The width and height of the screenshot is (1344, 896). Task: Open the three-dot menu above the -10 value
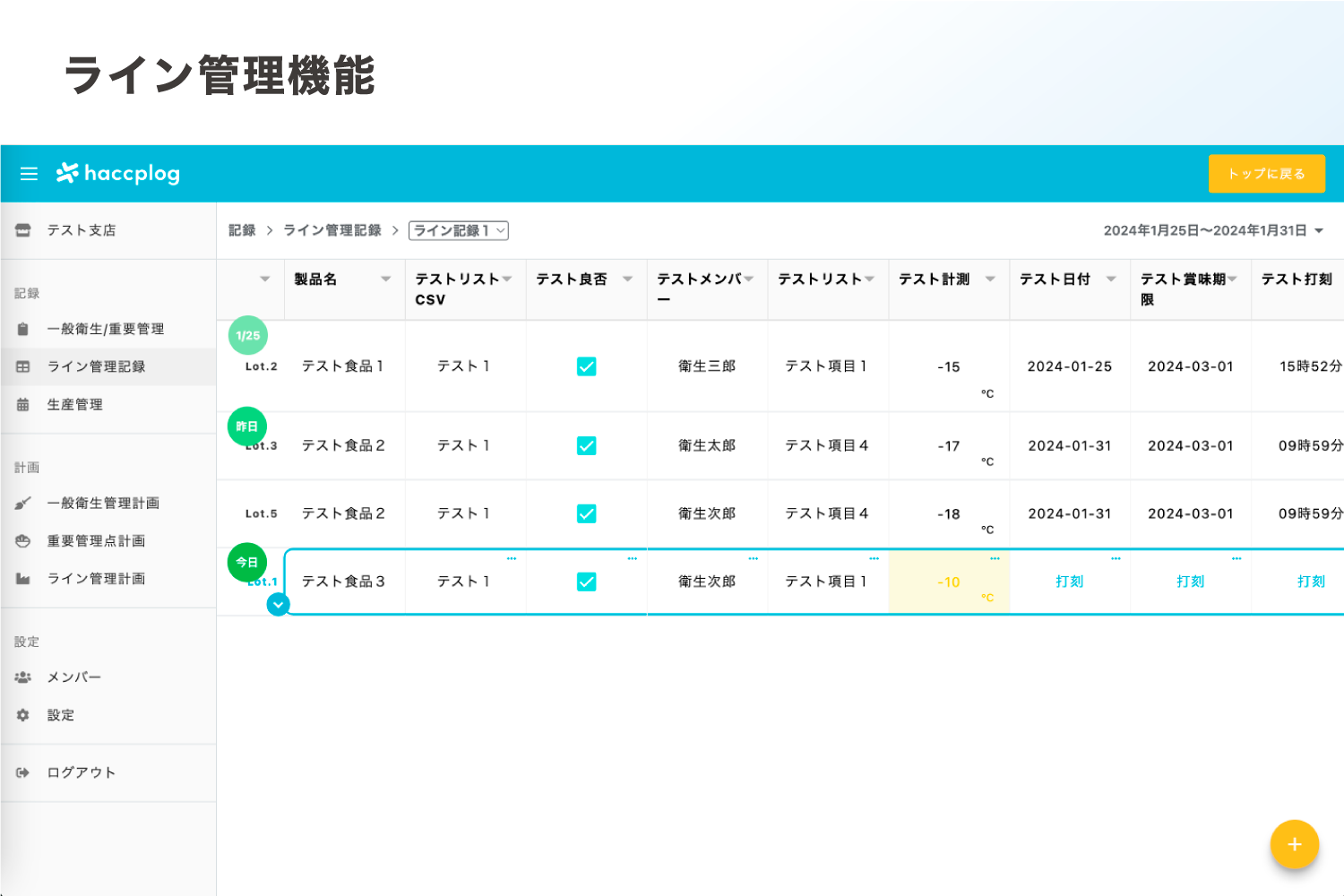(x=995, y=558)
